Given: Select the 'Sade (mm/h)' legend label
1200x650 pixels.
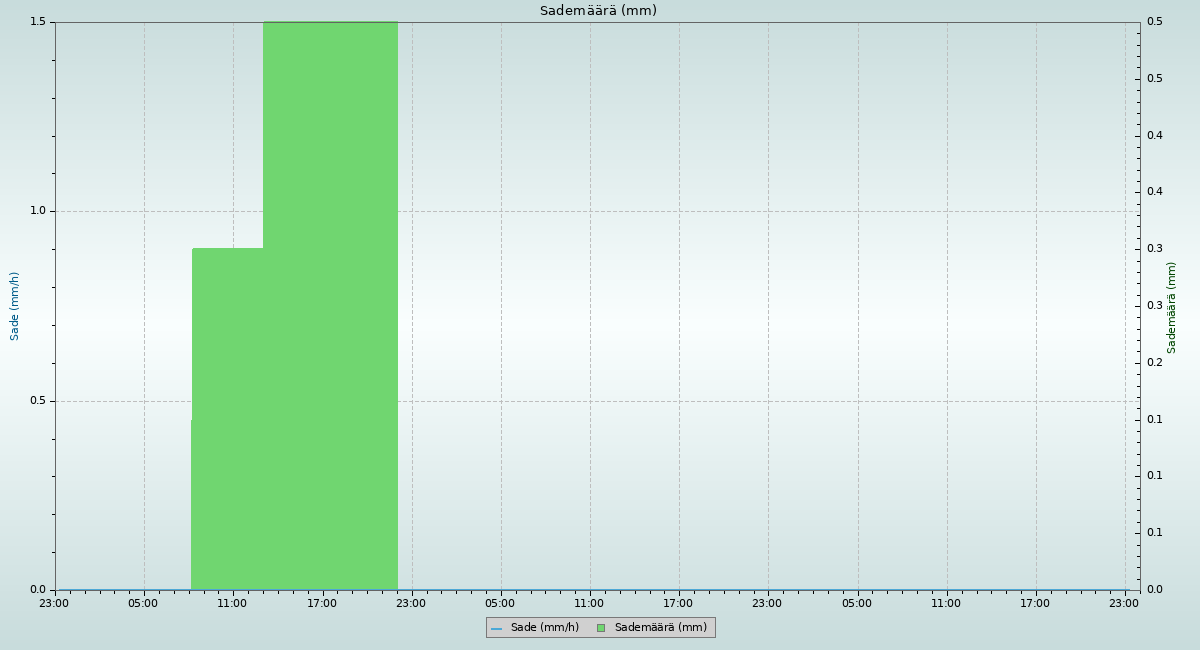Looking at the screenshot, I should 544,628.
